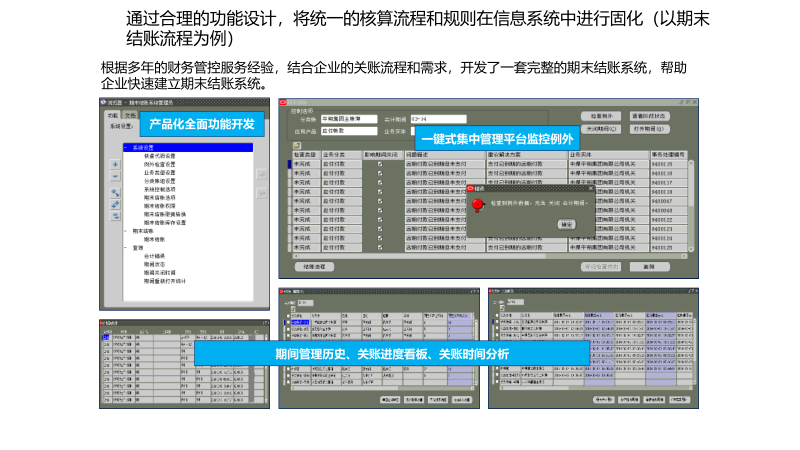Click the 打开期间(O) button
This screenshot has height=450, width=800.
[649, 129]
